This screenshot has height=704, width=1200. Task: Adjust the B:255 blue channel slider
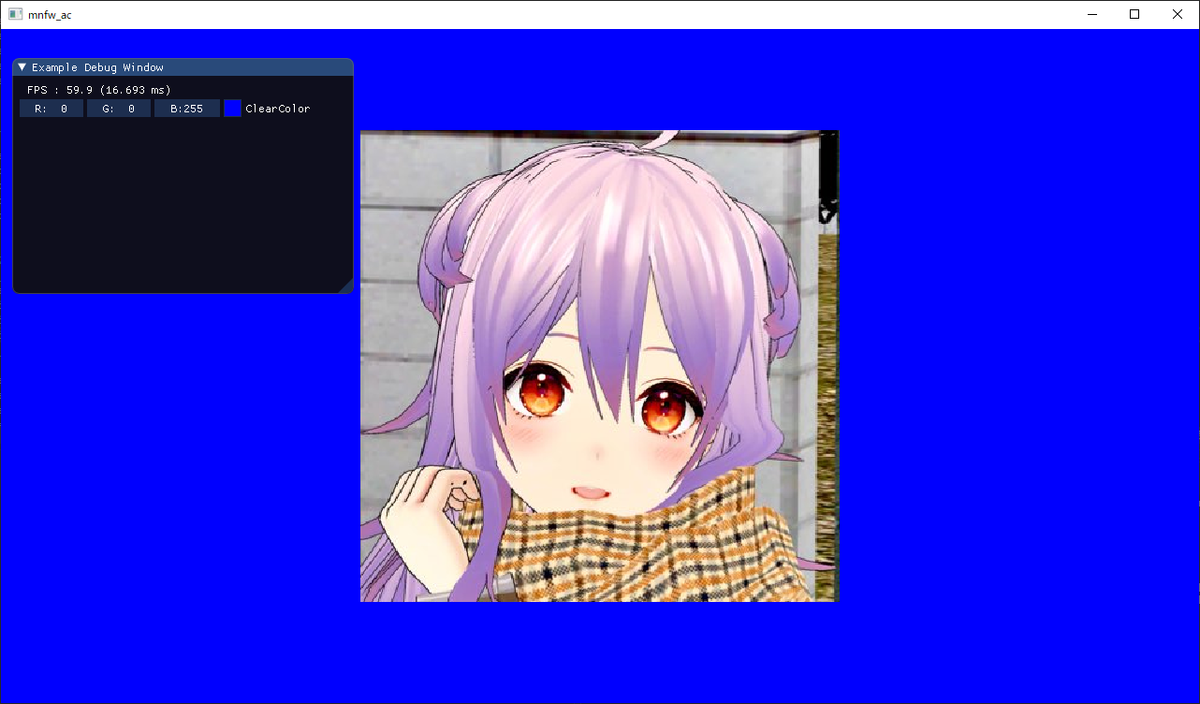[187, 108]
